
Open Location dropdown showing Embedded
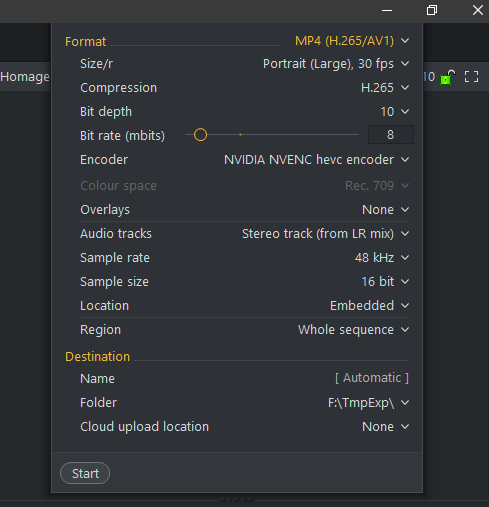(x=370, y=306)
